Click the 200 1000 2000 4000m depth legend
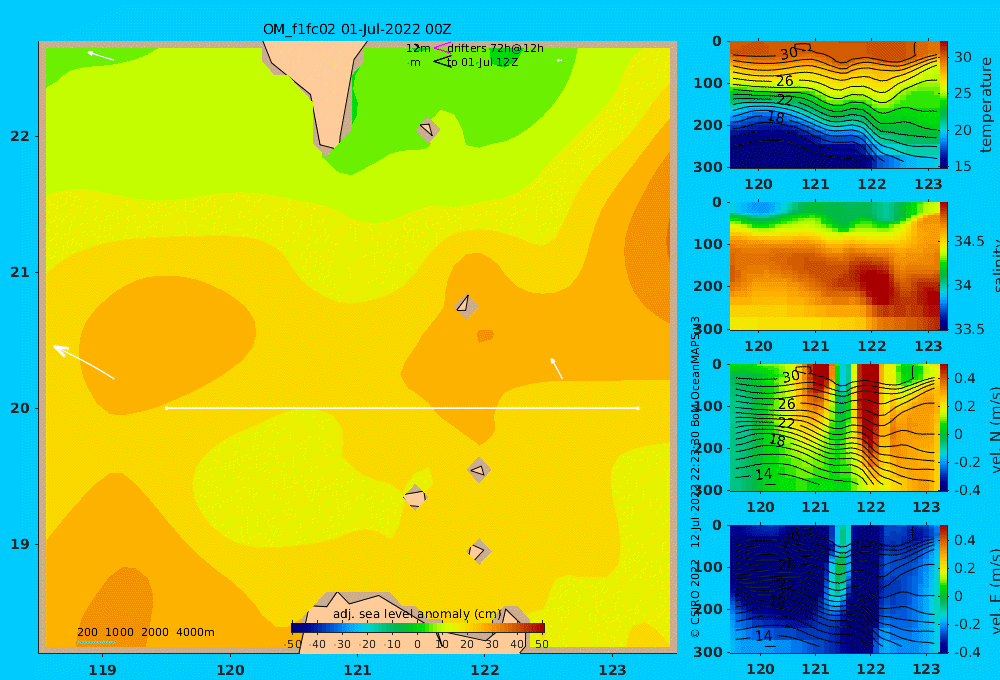 point(145,632)
